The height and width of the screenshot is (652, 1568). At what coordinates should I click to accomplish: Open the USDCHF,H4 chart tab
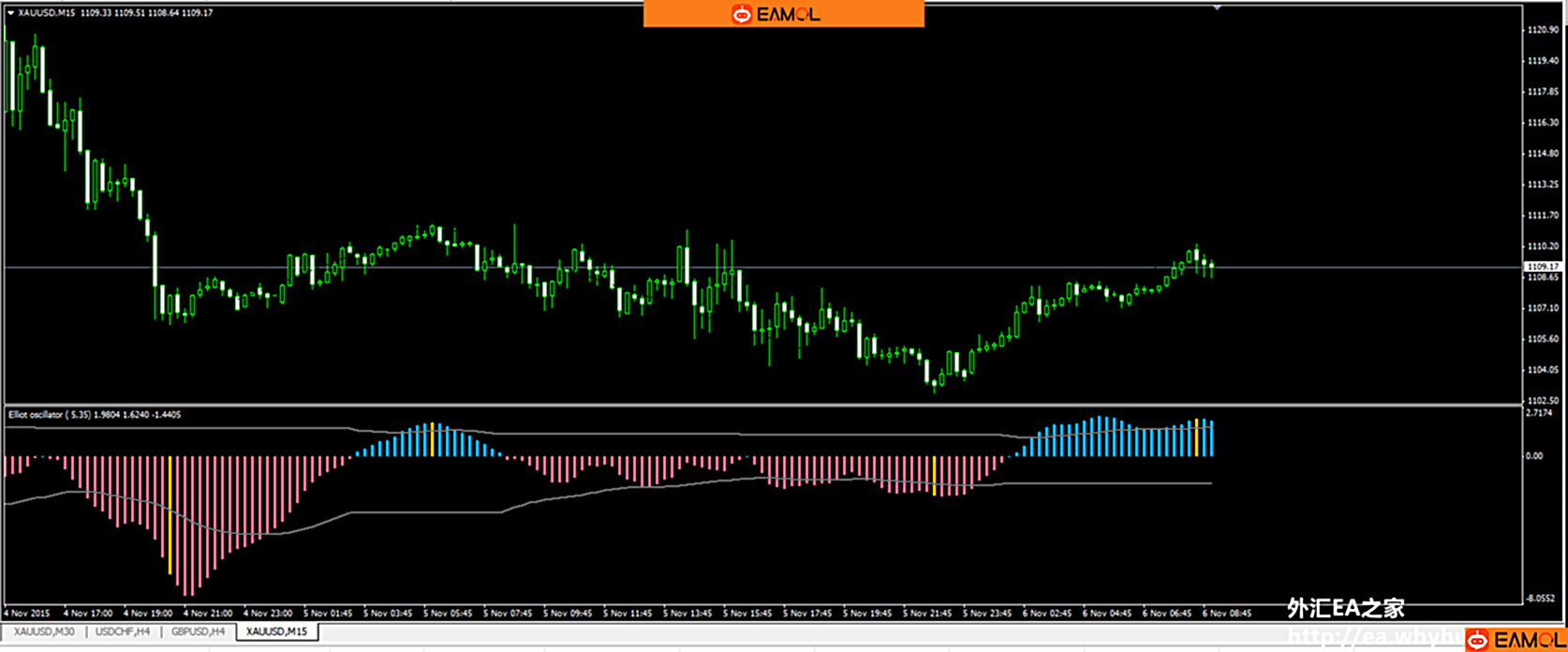[x=123, y=632]
